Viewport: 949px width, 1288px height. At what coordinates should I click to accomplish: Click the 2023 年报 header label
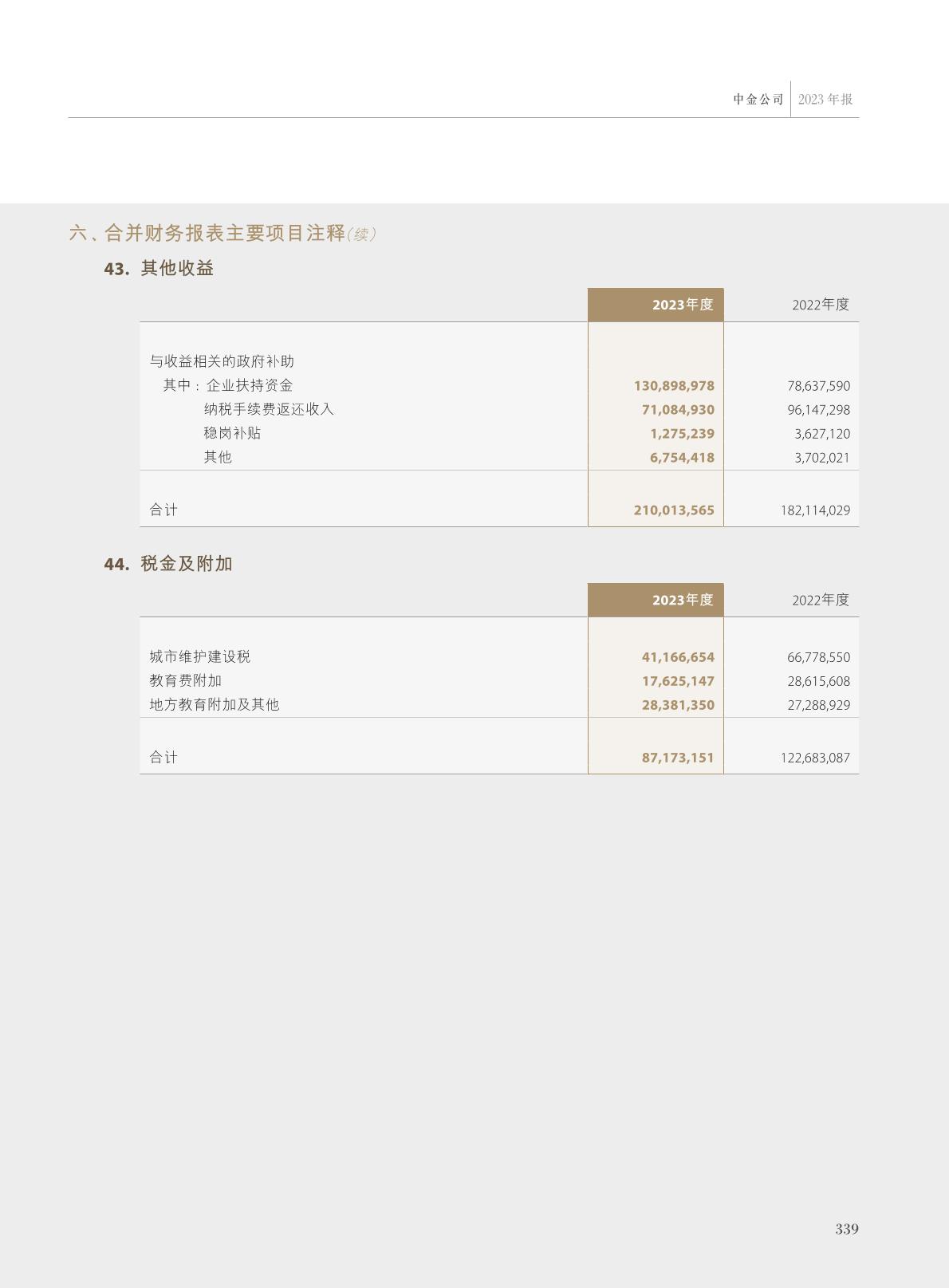[825, 100]
